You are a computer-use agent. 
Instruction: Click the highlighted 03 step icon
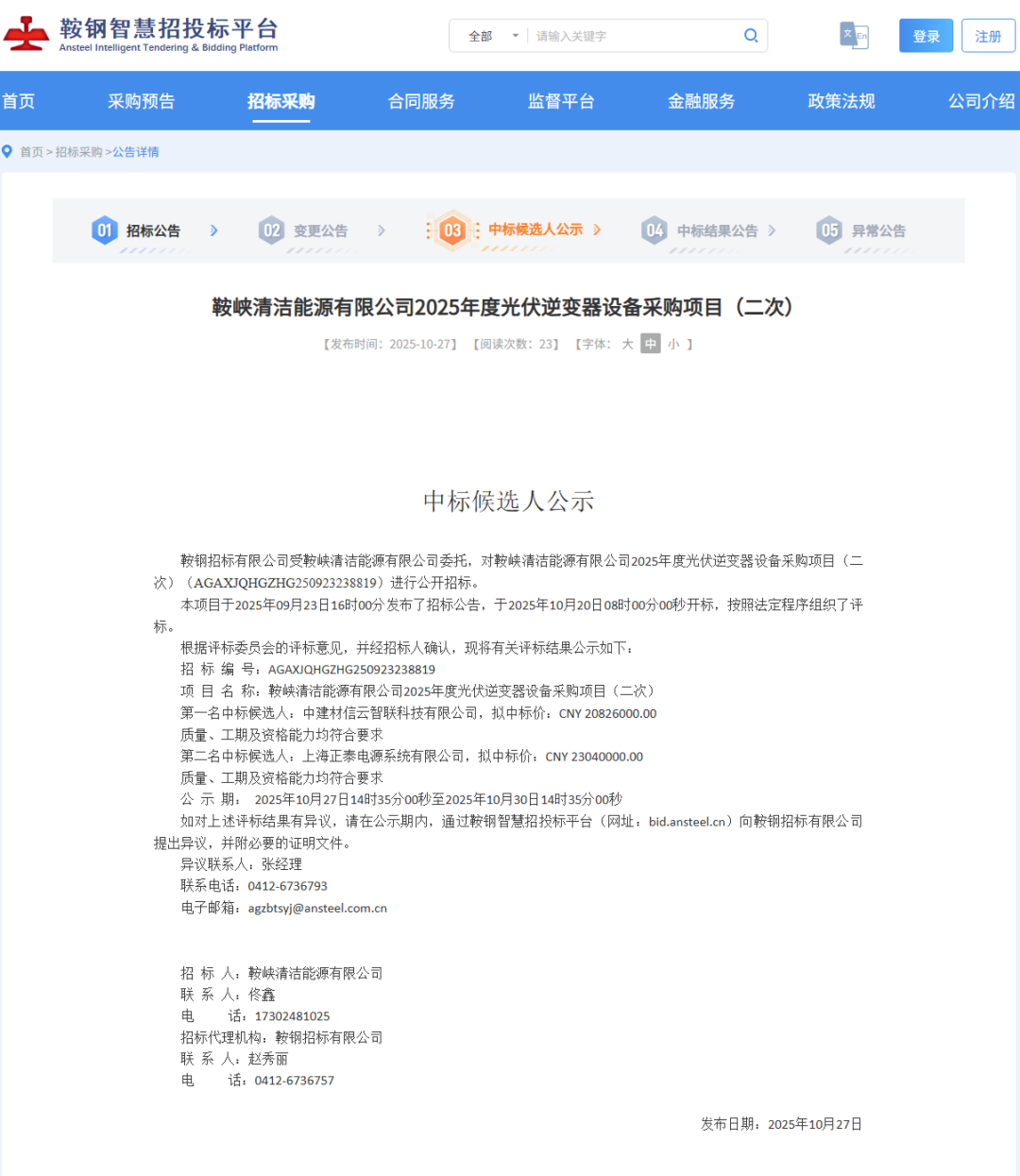coord(452,230)
